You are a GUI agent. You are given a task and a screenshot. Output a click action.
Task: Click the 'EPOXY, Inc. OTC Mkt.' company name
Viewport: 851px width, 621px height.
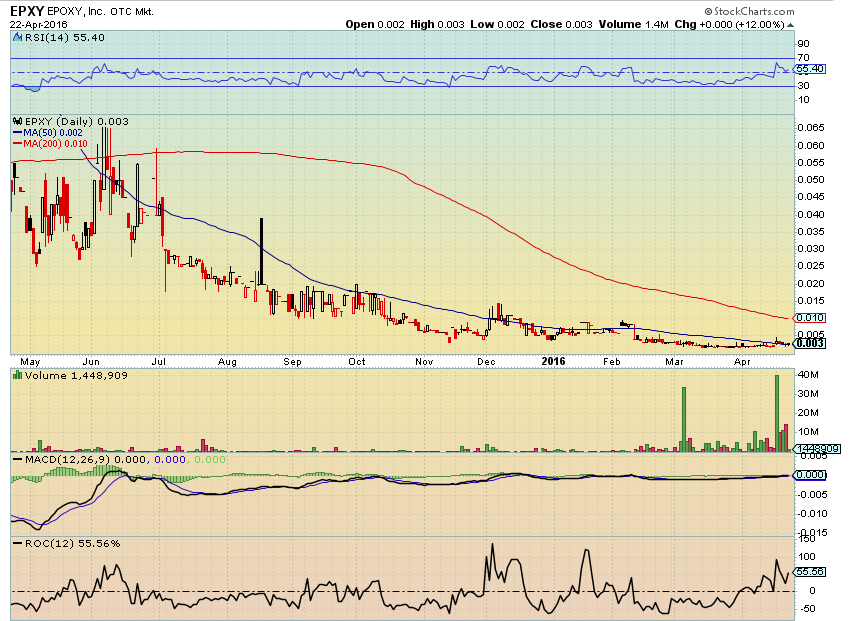[100, 11]
